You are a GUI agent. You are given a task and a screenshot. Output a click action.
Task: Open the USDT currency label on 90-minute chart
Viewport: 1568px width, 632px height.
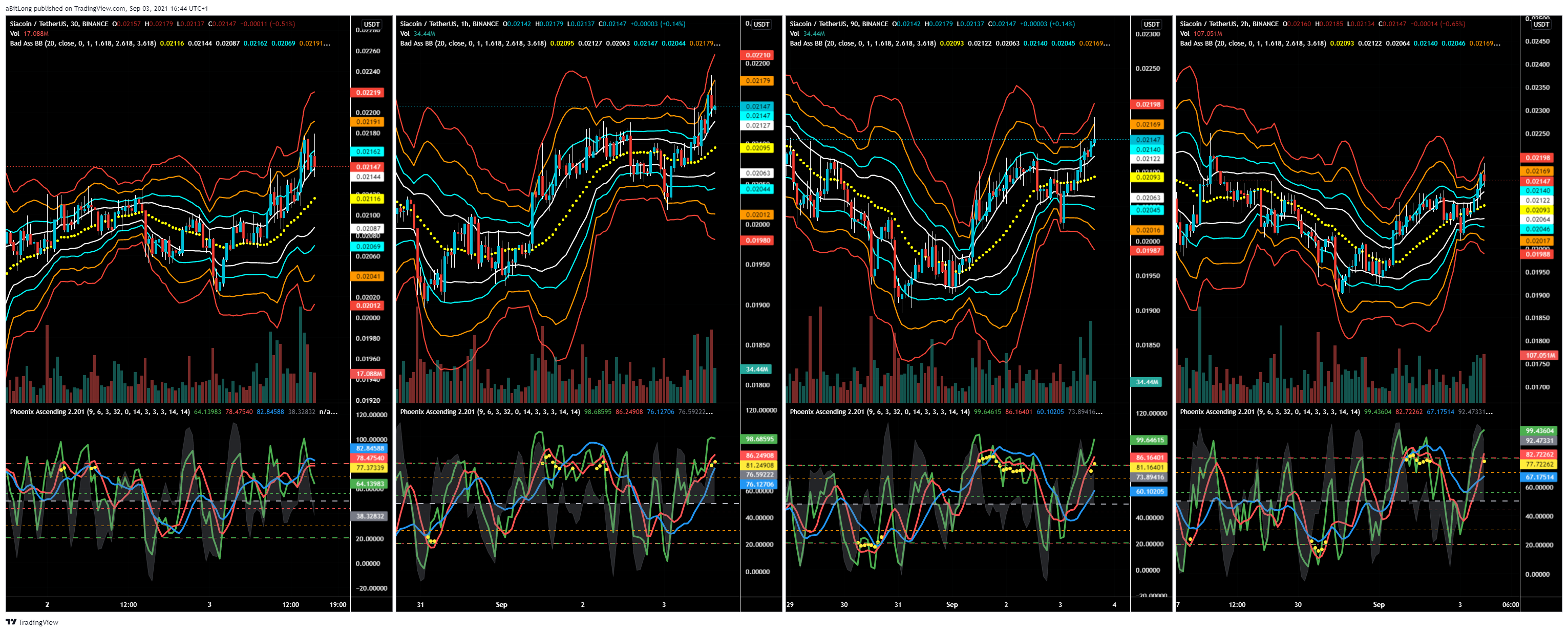[x=1151, y=25]
